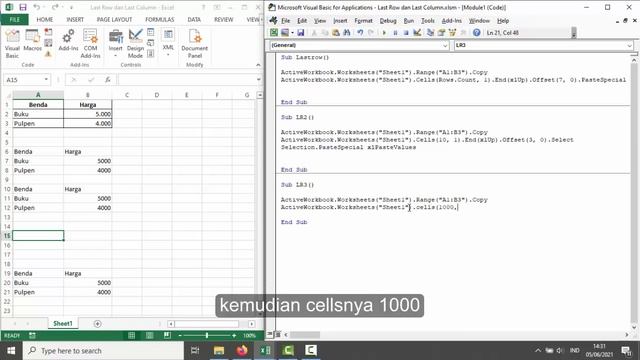Viewport: 640px width, 360px height.
Task: Open VBA Help question mark icon
Action: click(x=476, y=33)
